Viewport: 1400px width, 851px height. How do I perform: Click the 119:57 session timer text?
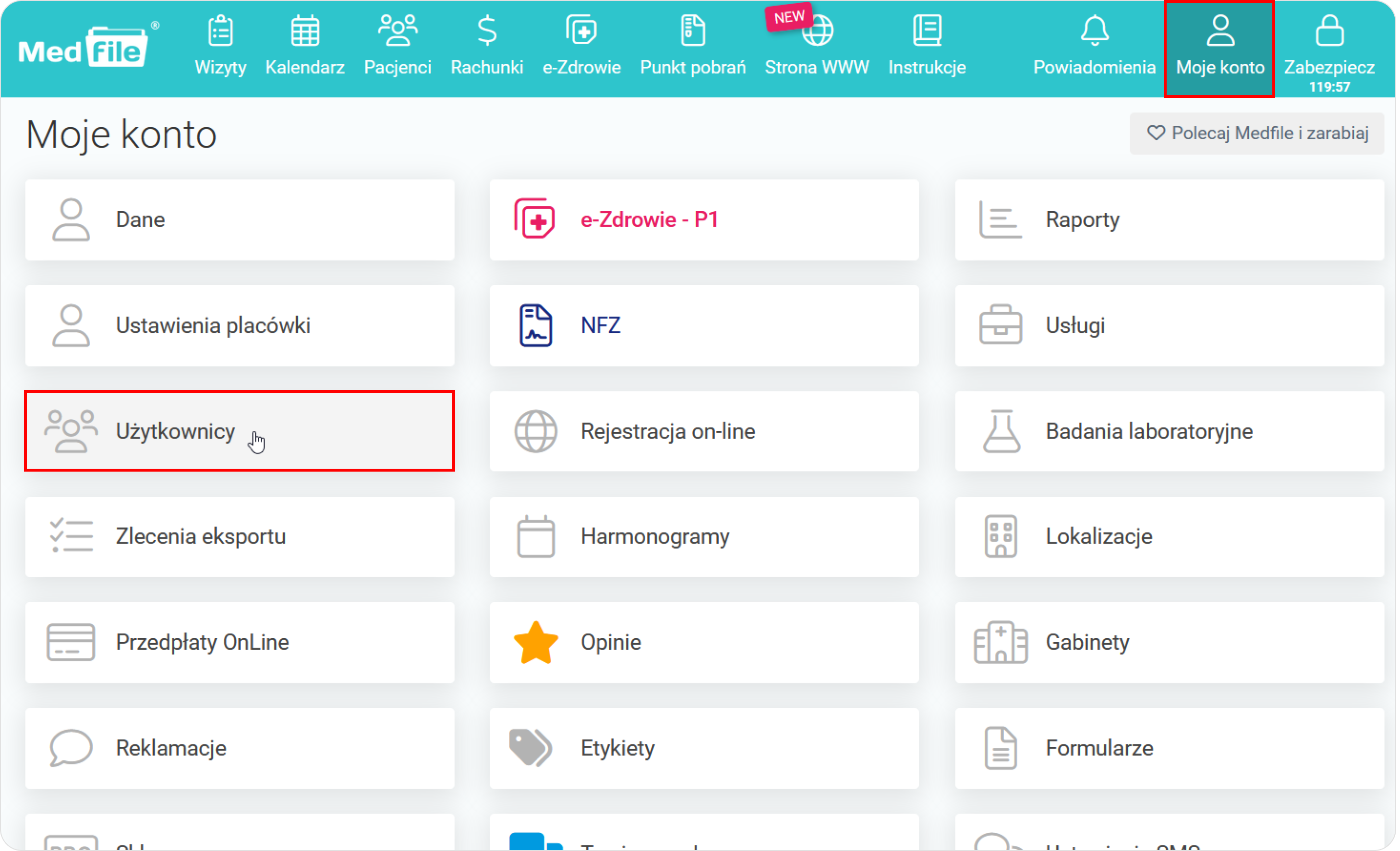point(1329,87)
